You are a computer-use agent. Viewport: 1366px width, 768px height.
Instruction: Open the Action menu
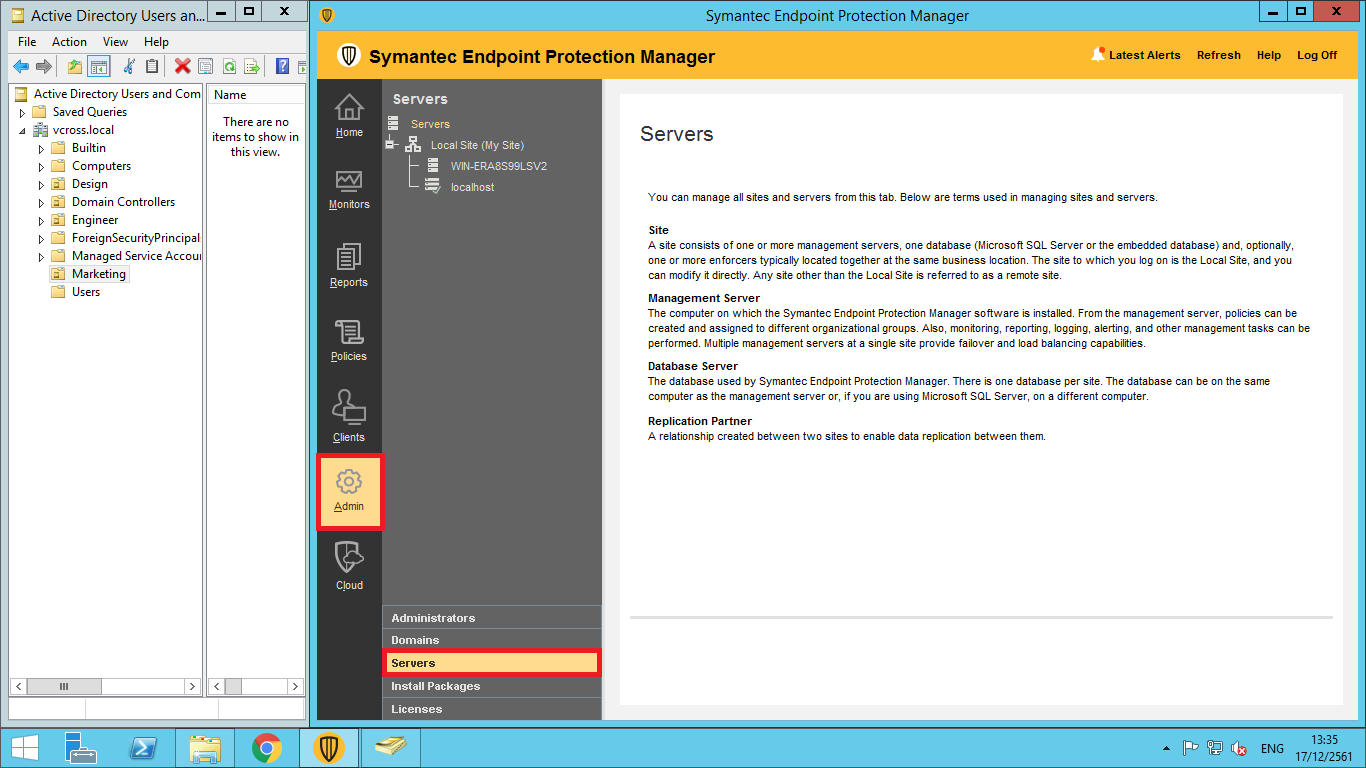pos(69,42)
